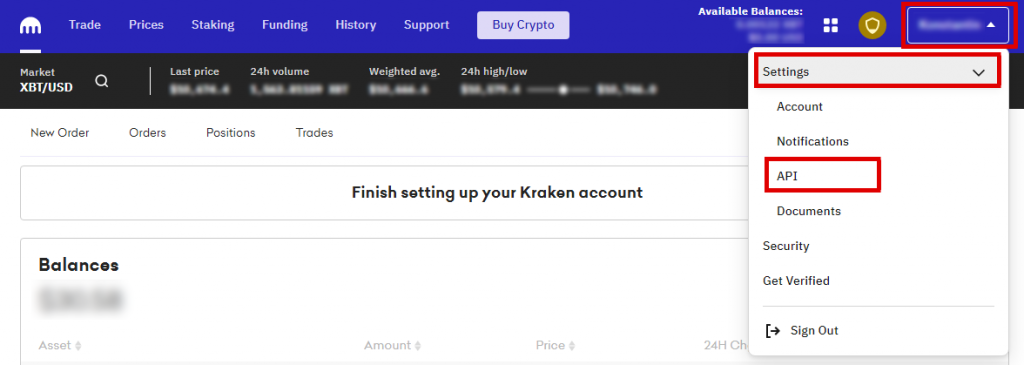Sort by Asset column arrows

[78, 345]
